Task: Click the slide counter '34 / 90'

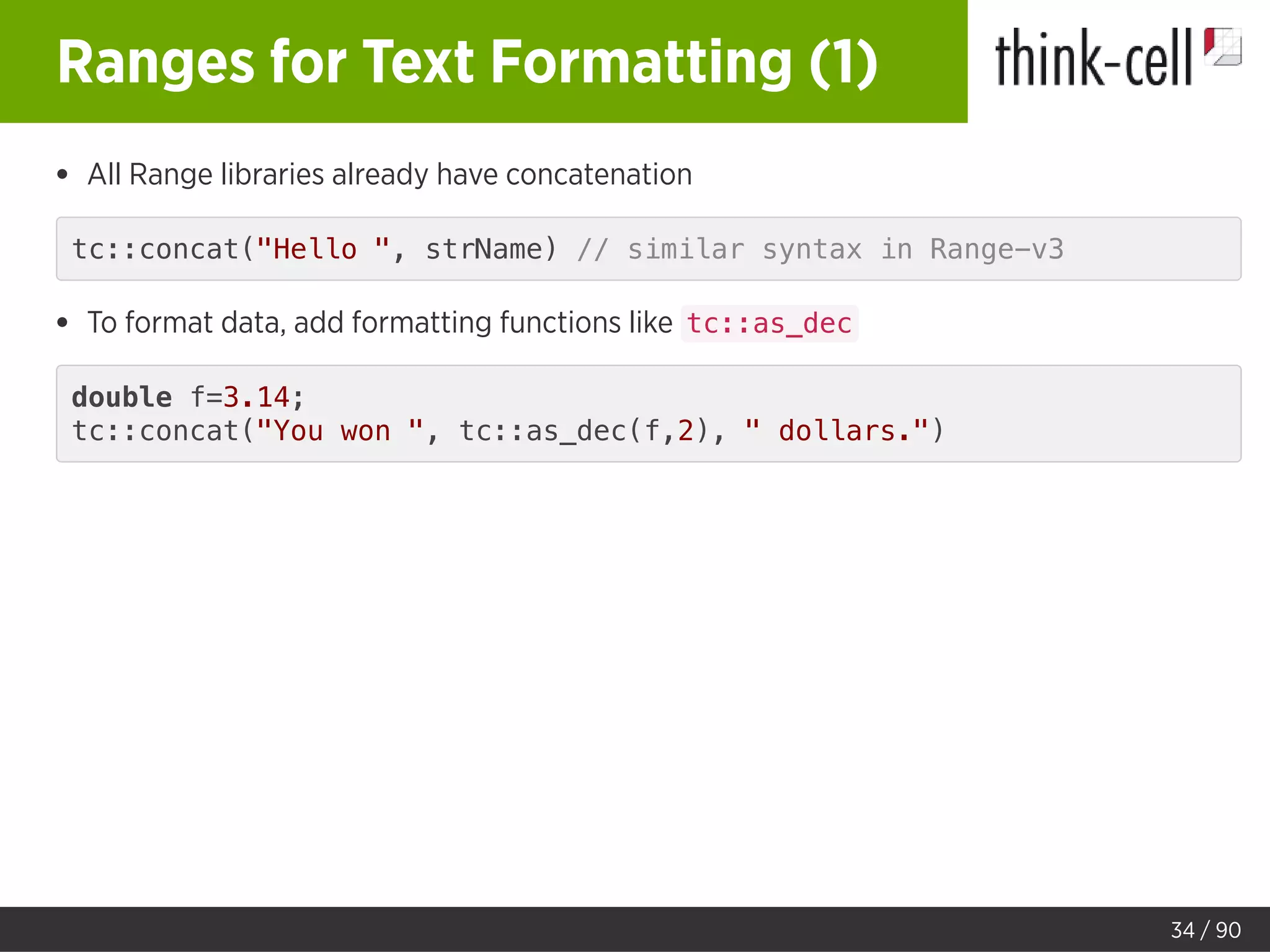Action: 1206,930
